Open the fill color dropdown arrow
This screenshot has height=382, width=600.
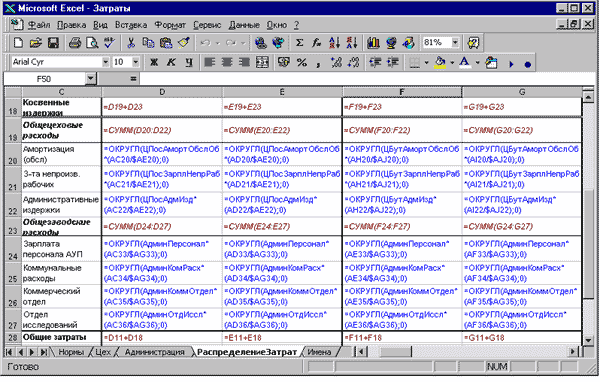(x=452, y=62)
